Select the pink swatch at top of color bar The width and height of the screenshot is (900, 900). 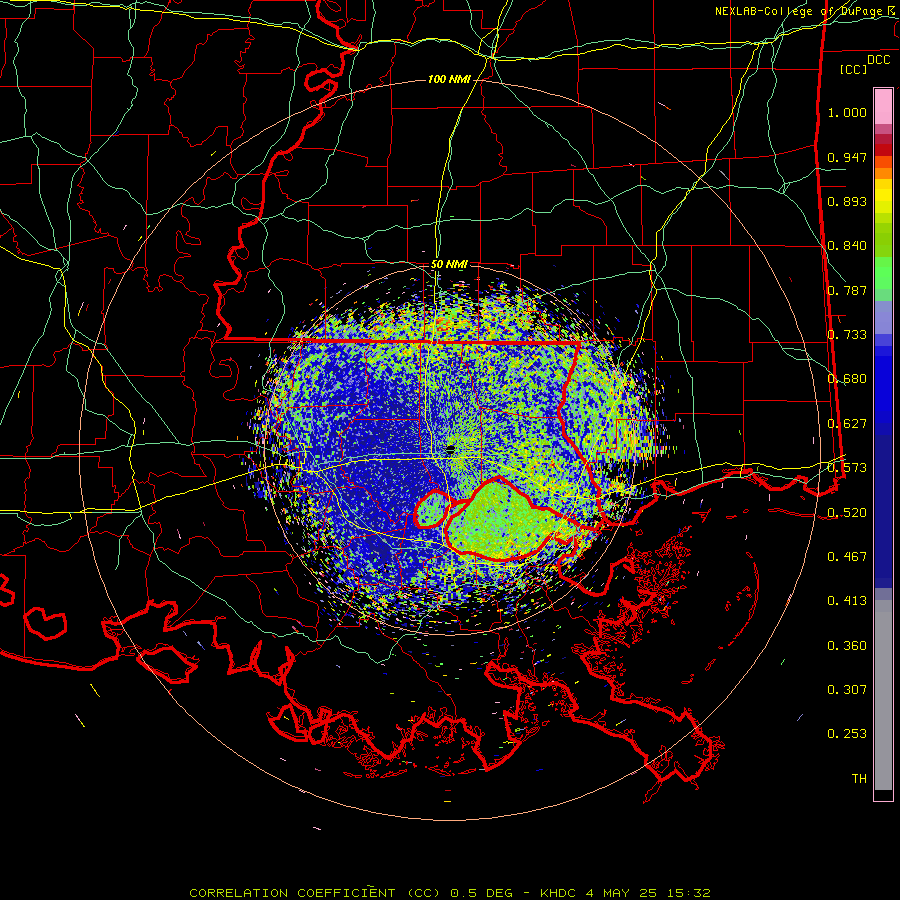click(x=883, y=106)
